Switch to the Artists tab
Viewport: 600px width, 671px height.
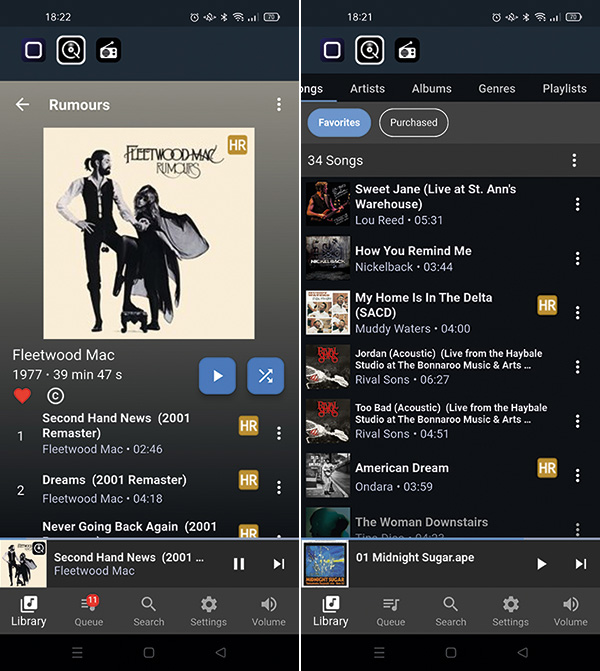367,89
